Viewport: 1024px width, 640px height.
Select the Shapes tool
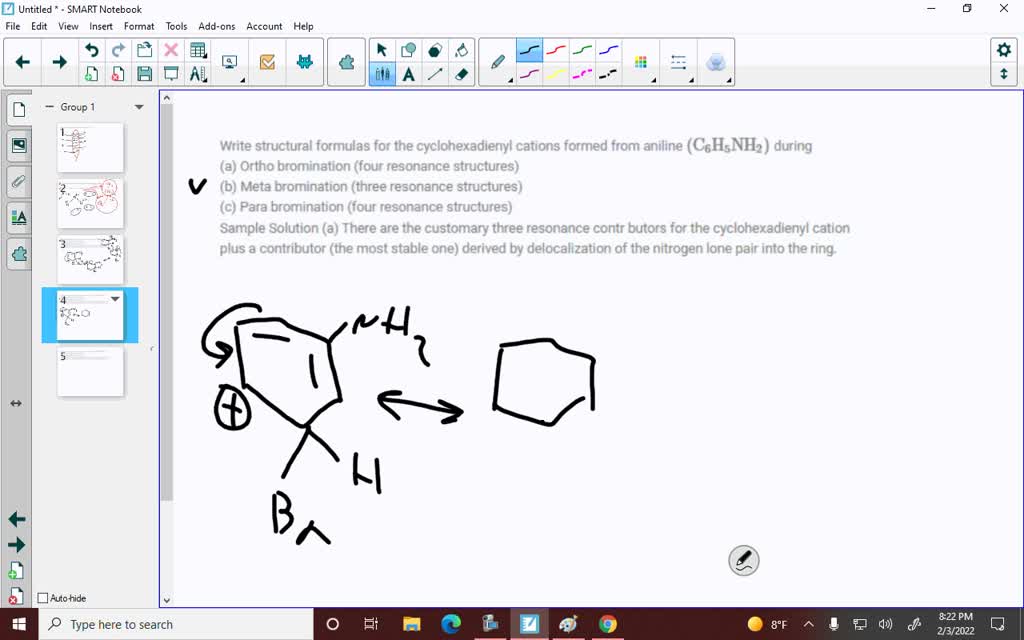[x=409, y=47]
